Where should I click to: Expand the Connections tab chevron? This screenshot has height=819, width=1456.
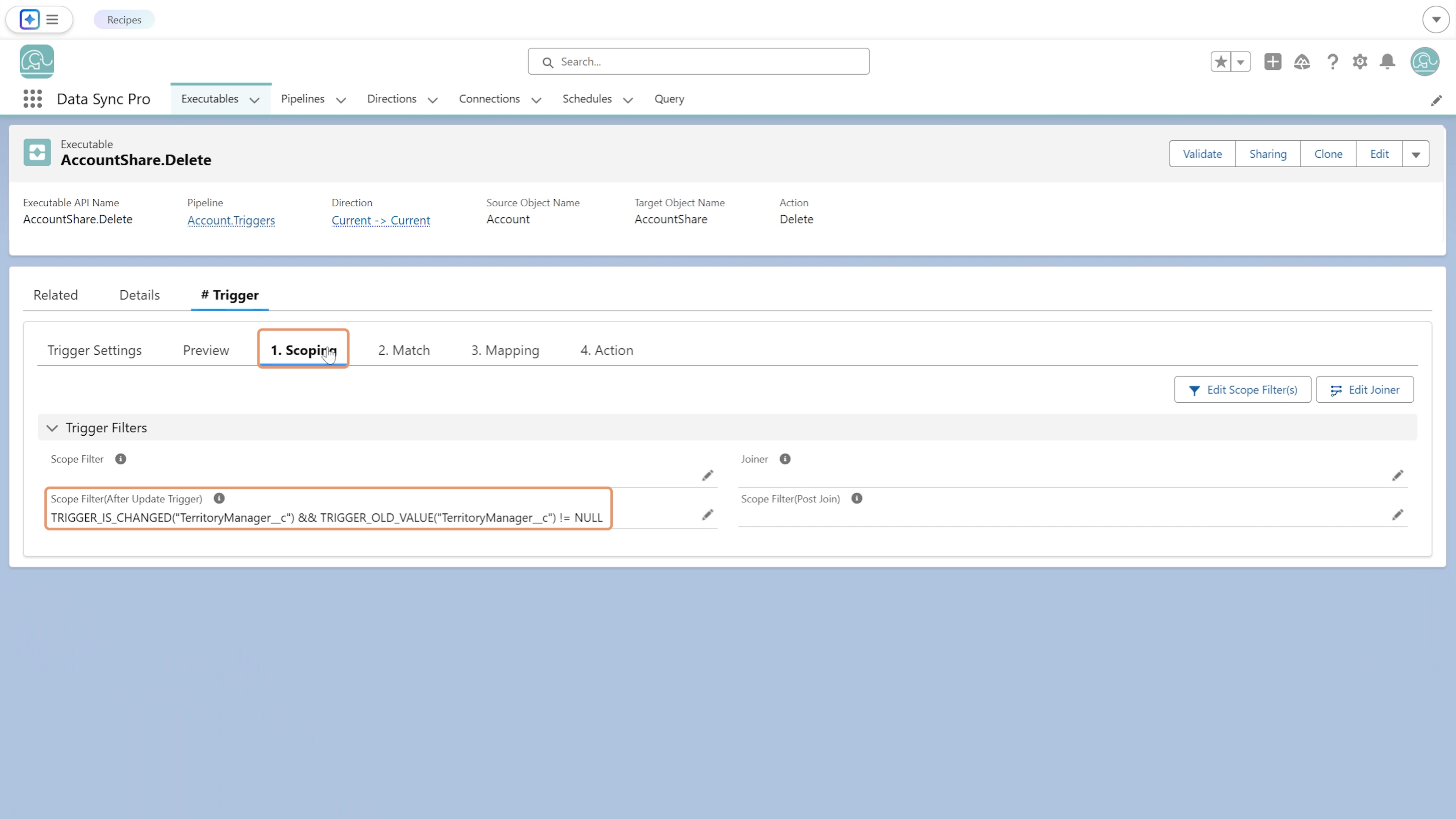pyautogui.click(x=537, y=100)
